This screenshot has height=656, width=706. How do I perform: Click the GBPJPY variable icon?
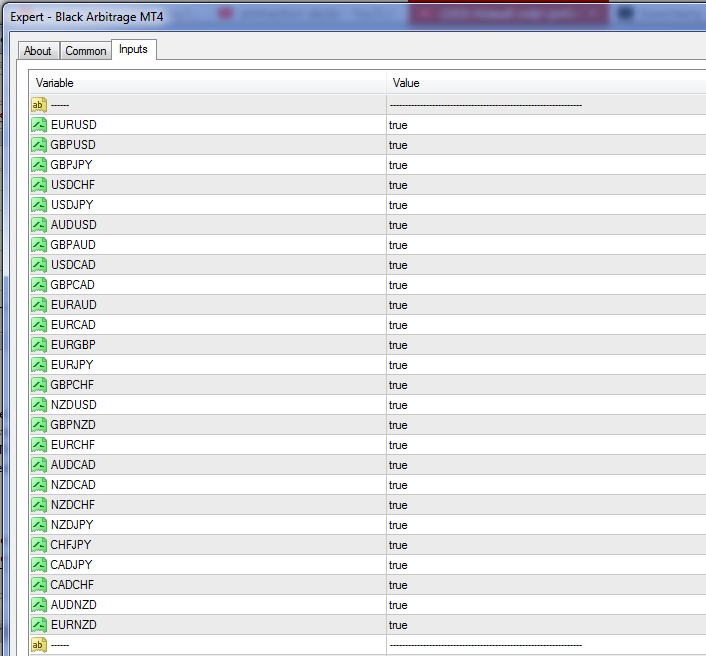tap(39, 165)
